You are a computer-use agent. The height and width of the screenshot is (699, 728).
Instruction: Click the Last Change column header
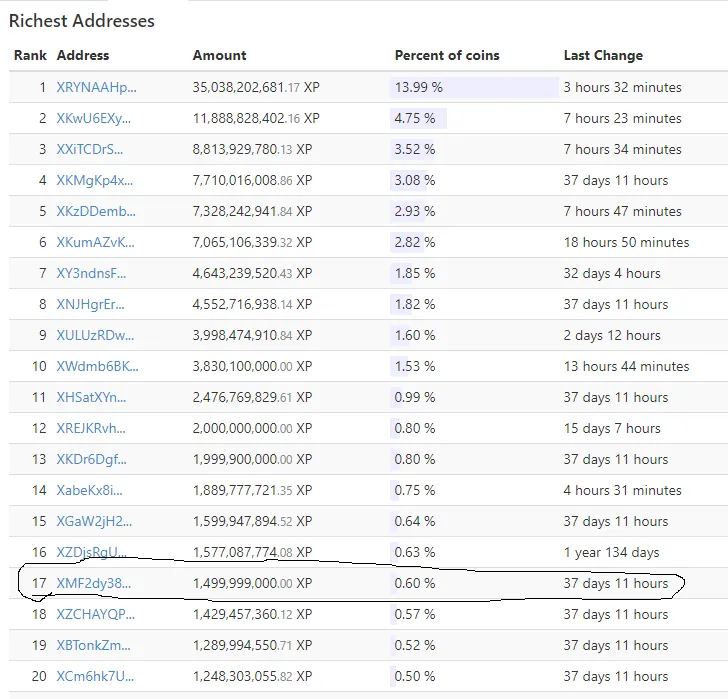tap(604, 55)
